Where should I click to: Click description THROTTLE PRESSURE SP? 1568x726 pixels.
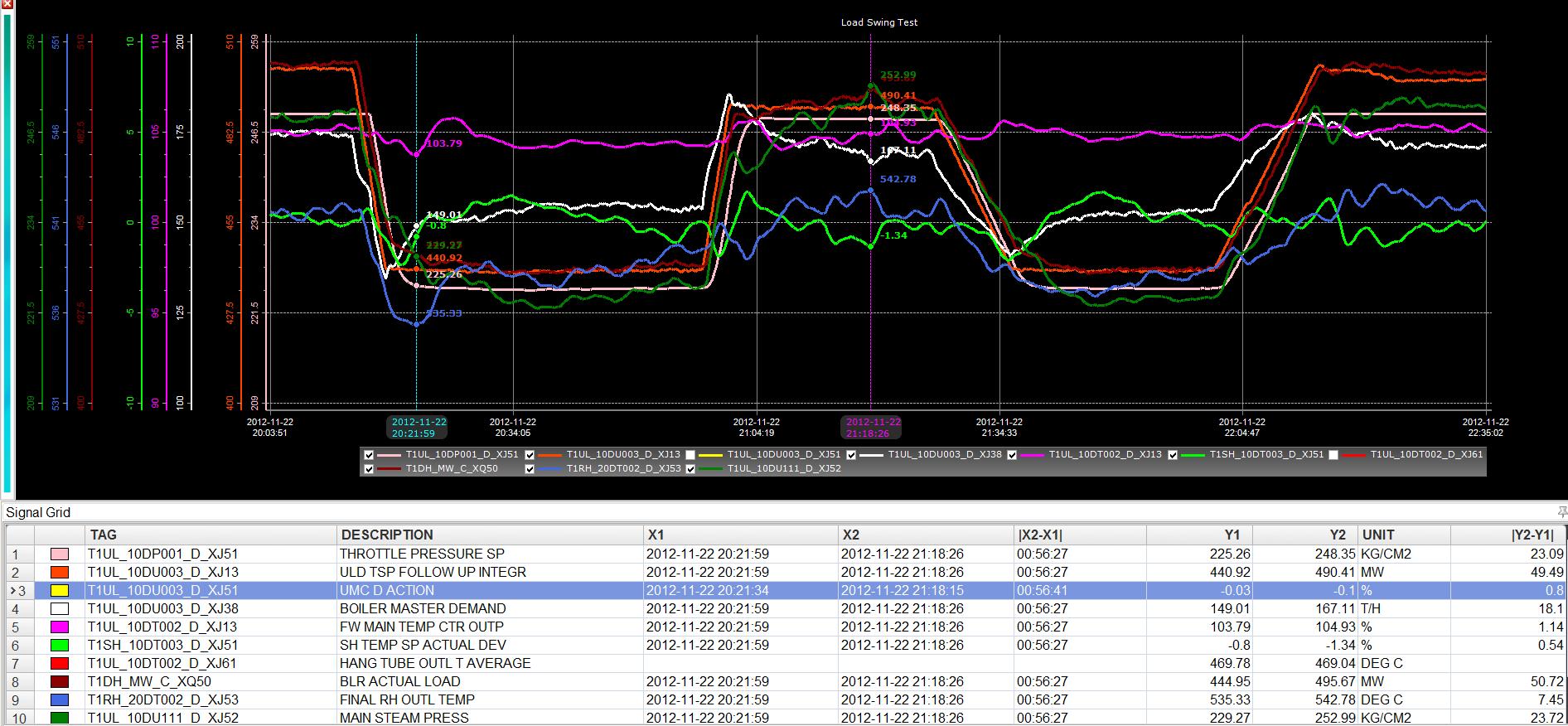pos(422,554)
